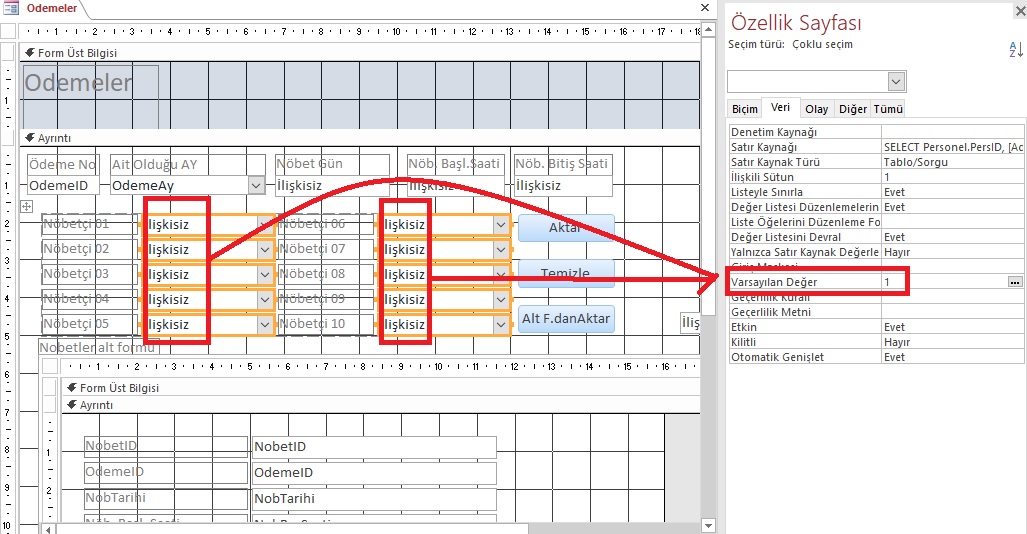1027x534 pixels.
Task: Open the combo box dropdown beside Nöbetçi 01
Action: tap(265, 225)
